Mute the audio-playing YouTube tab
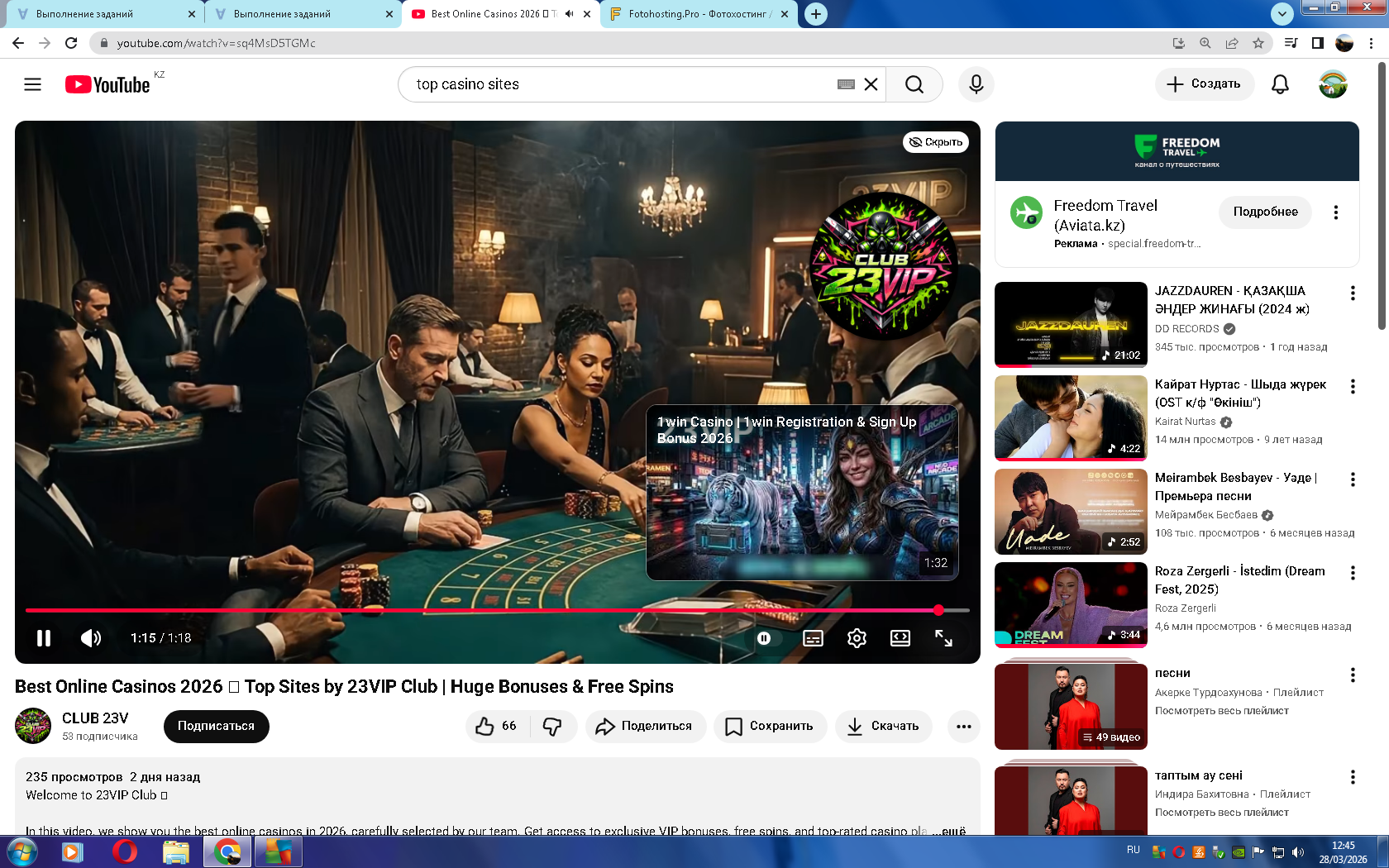1389x868 pixels. click(570, 14)
